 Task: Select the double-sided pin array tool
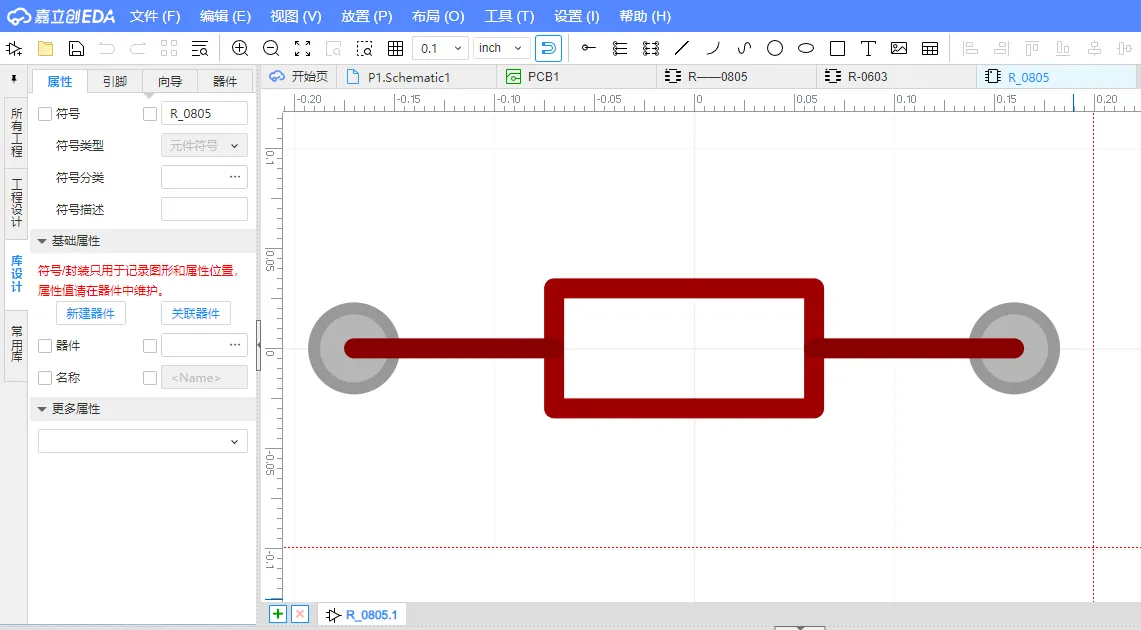coord(651,49)
